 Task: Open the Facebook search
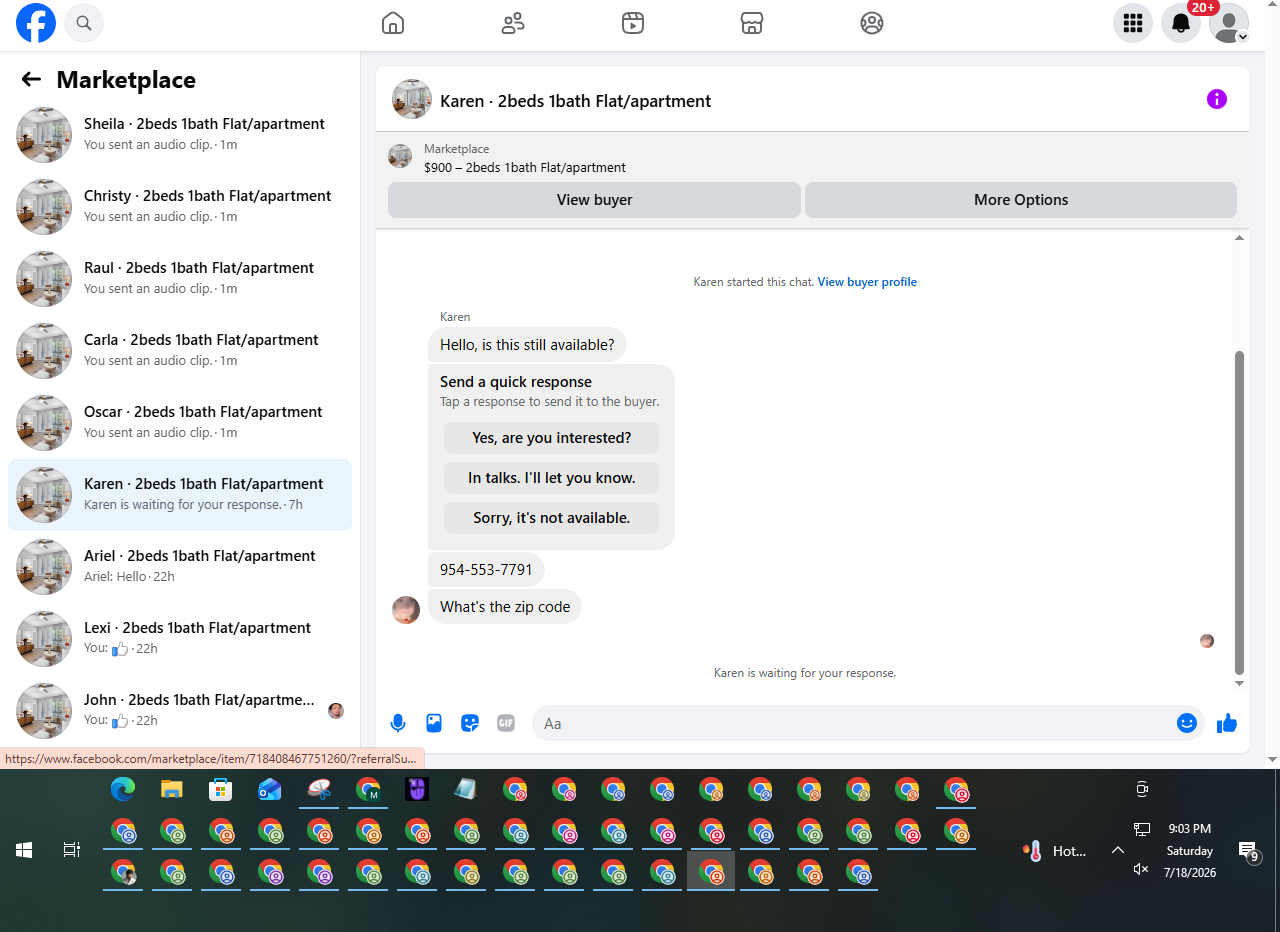(84, 23)
